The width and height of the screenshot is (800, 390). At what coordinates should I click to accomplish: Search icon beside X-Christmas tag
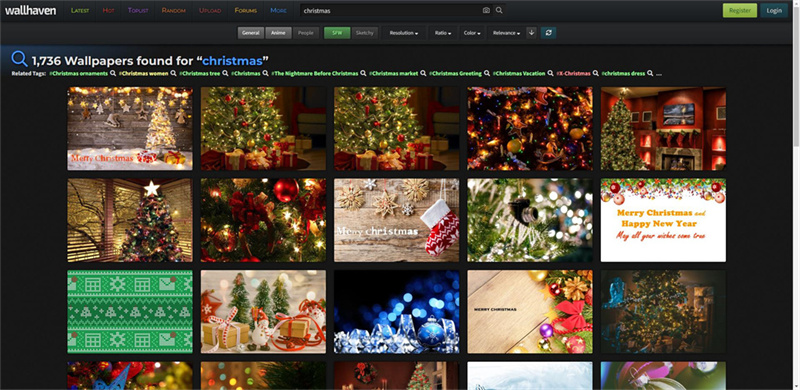(595, 74)
